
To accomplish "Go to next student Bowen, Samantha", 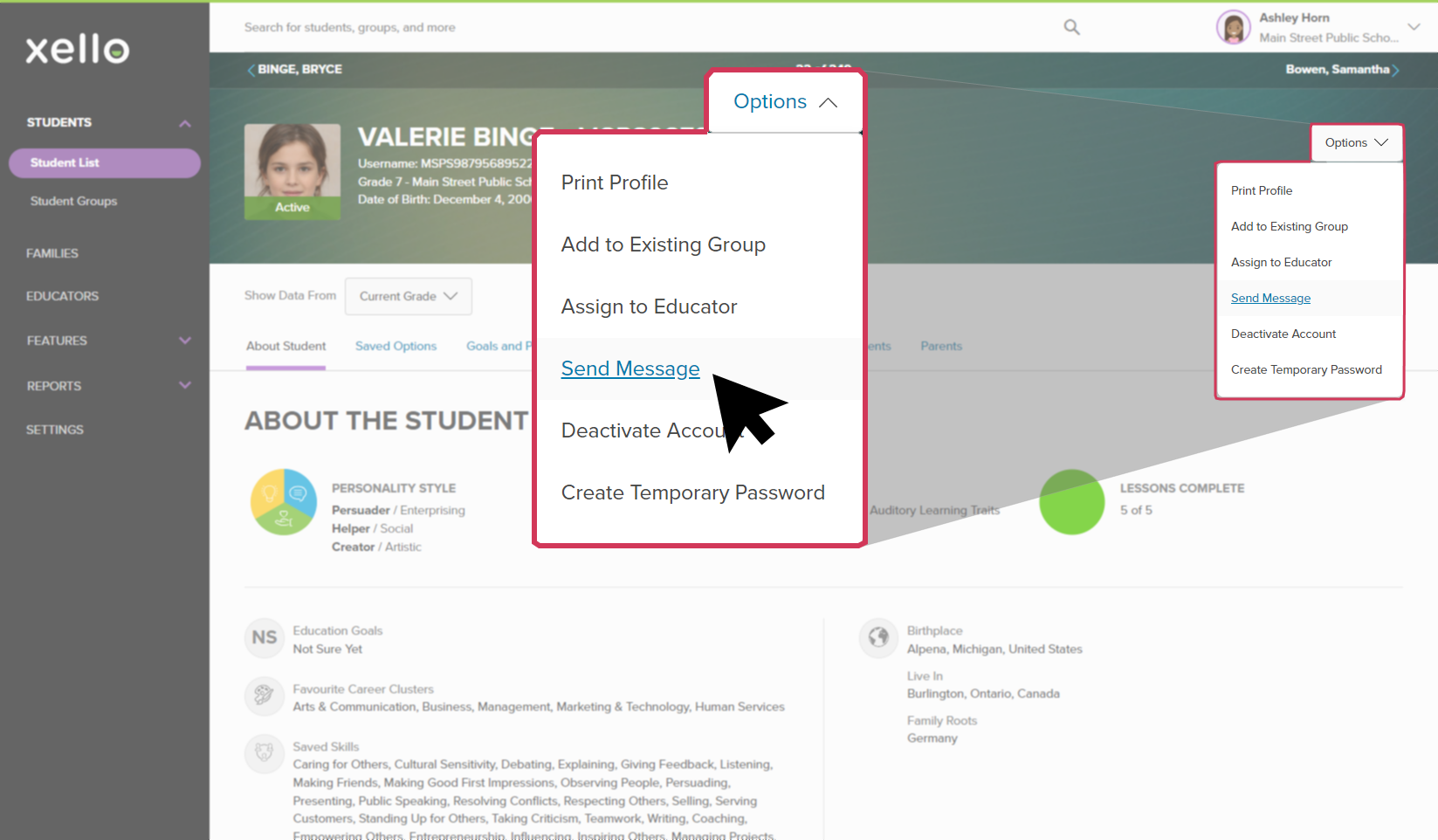I will pyautogui.click(x=1342, y=69).
